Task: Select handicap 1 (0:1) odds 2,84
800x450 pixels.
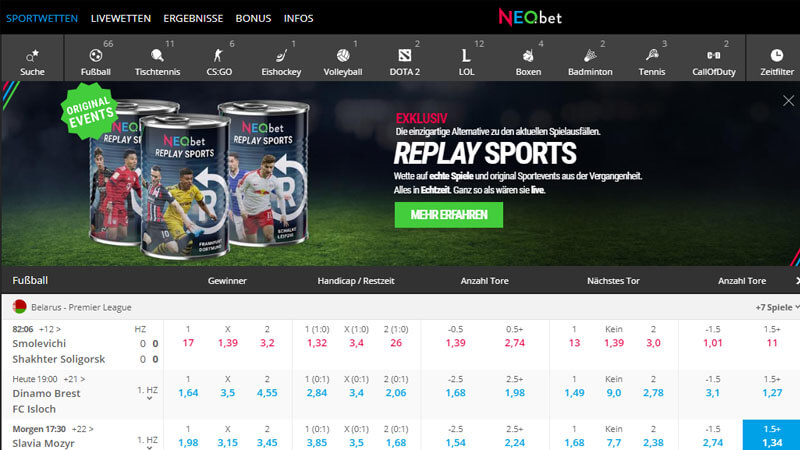Action: point(317,393)
